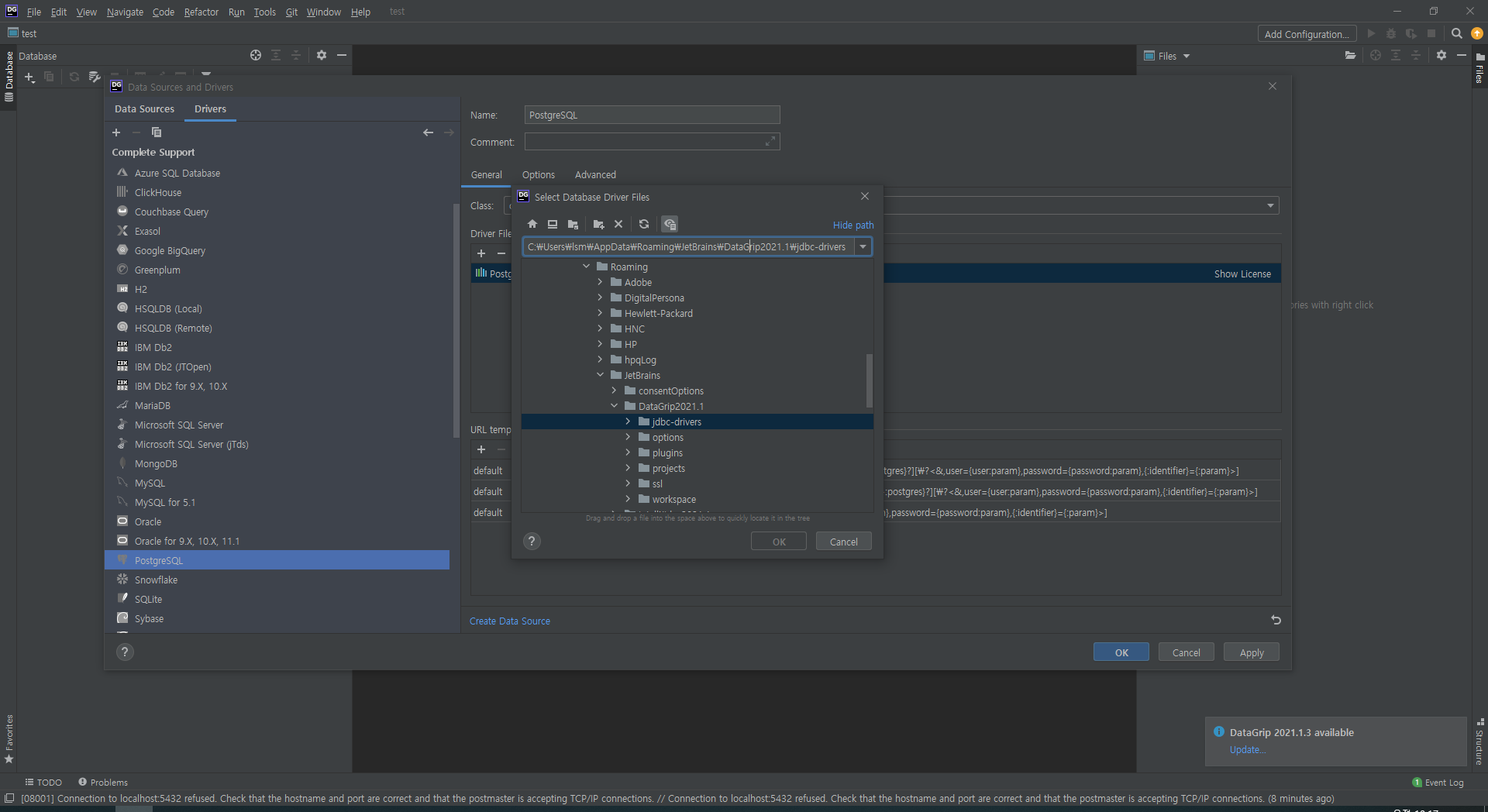Open help for driver file chooser
Viewport: 1488px width, 812px height.
(x=532, y=541)
